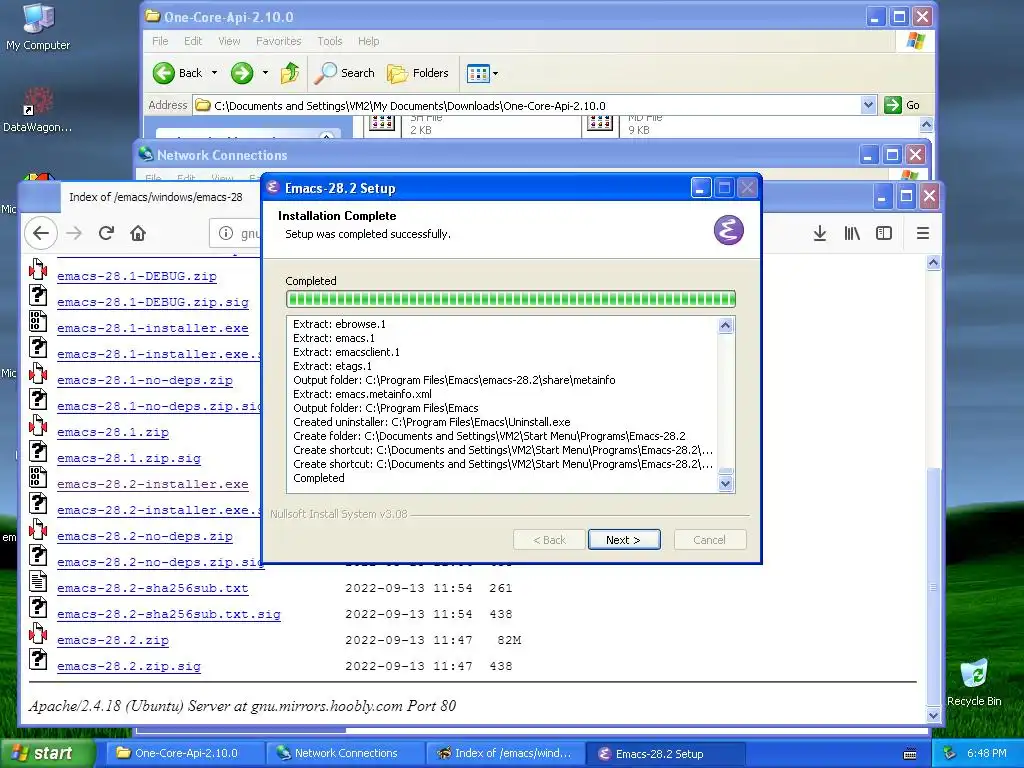Click Next in Emacs setup
This screenshot has width=1024, height=768.
point(624,539)
